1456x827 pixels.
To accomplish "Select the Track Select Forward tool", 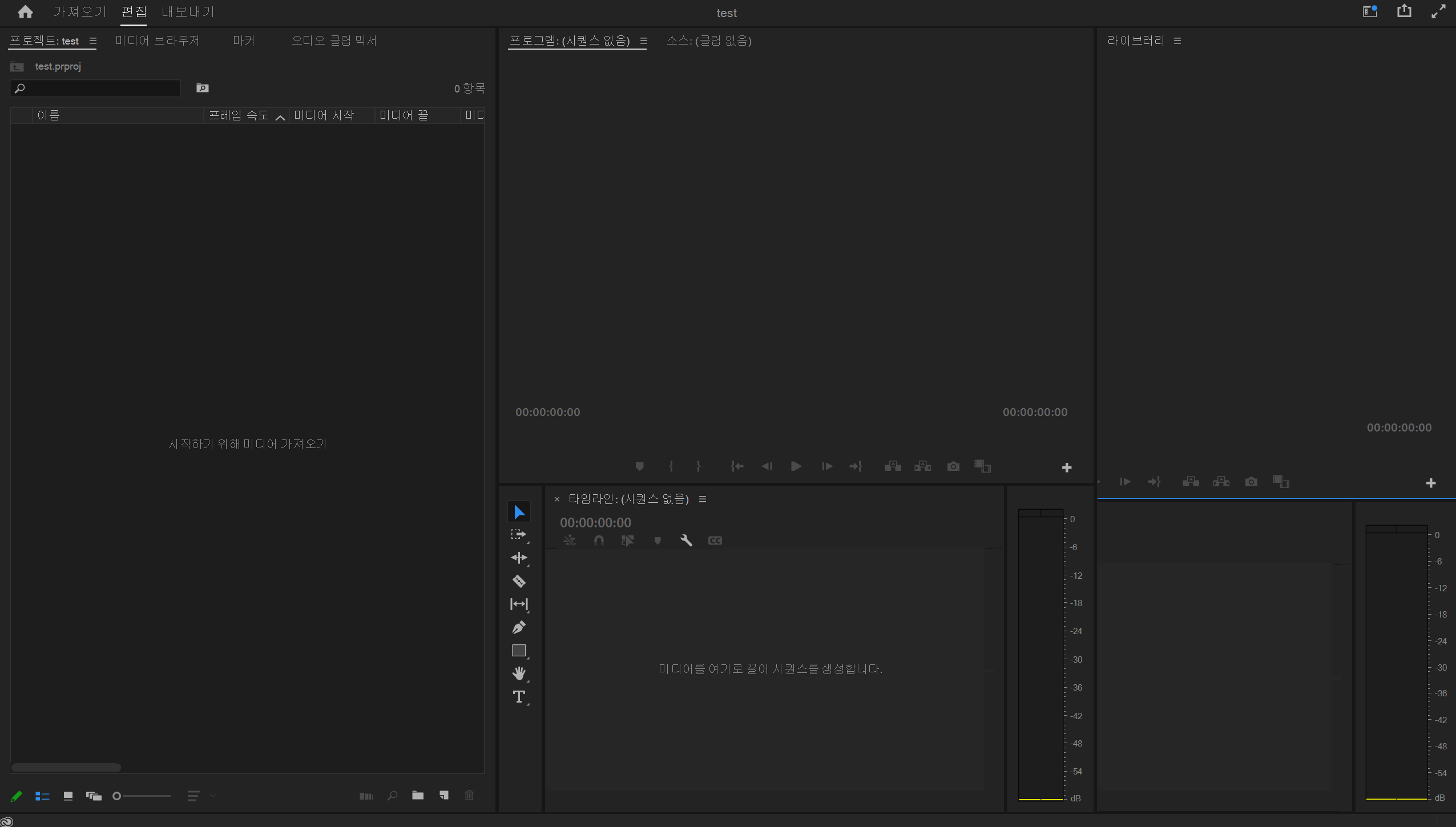I will pyautogui.click(x=519, y=535).
